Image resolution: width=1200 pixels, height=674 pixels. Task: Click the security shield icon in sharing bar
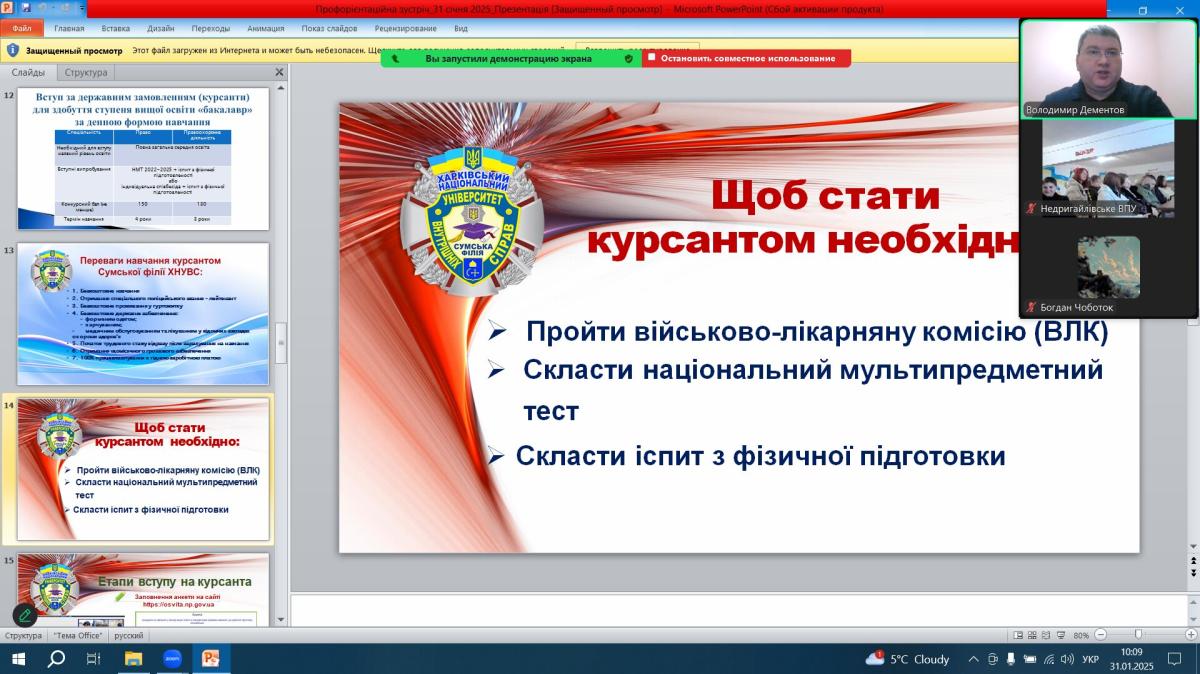tap(628, 58)
